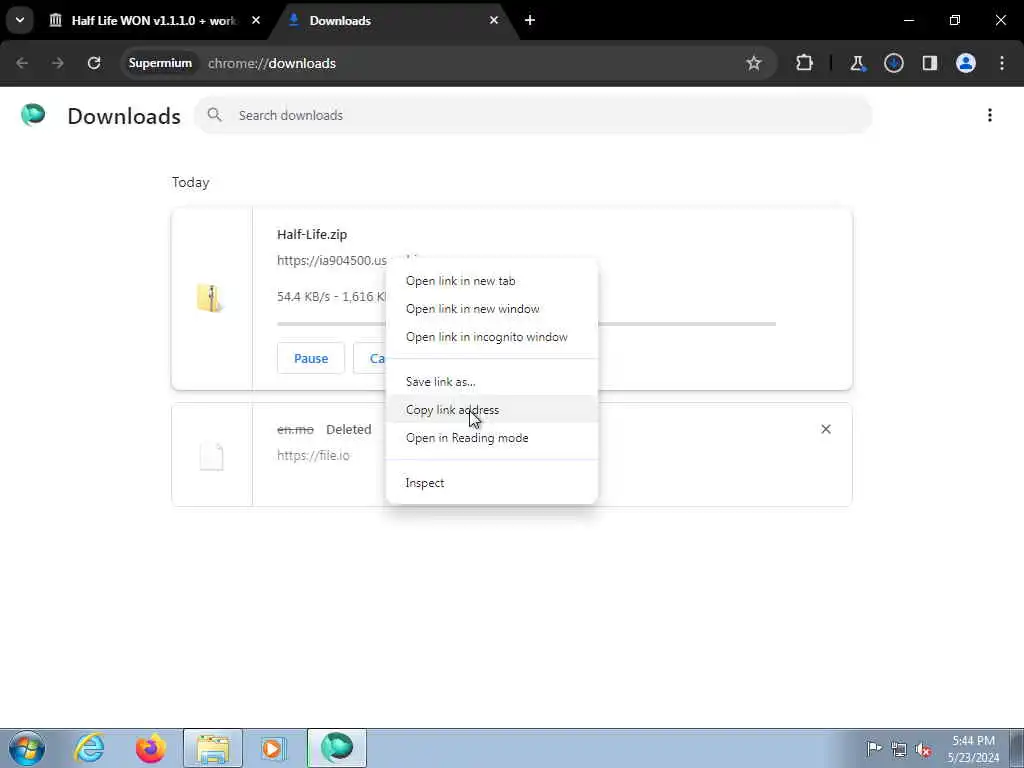Select Save link as...
Image resolution: width=1024 pixels, height=768 pixels.
click(x=492, y=381)
